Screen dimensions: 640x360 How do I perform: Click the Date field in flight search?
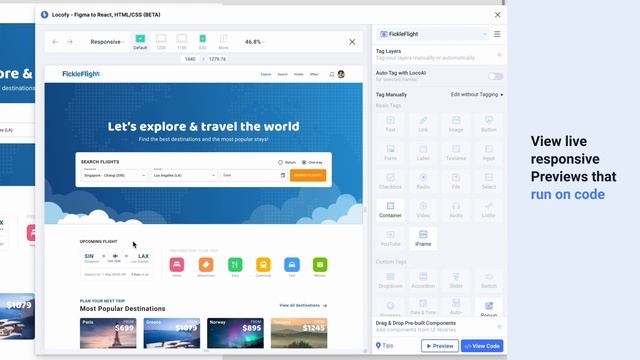[x=253, y=175]
